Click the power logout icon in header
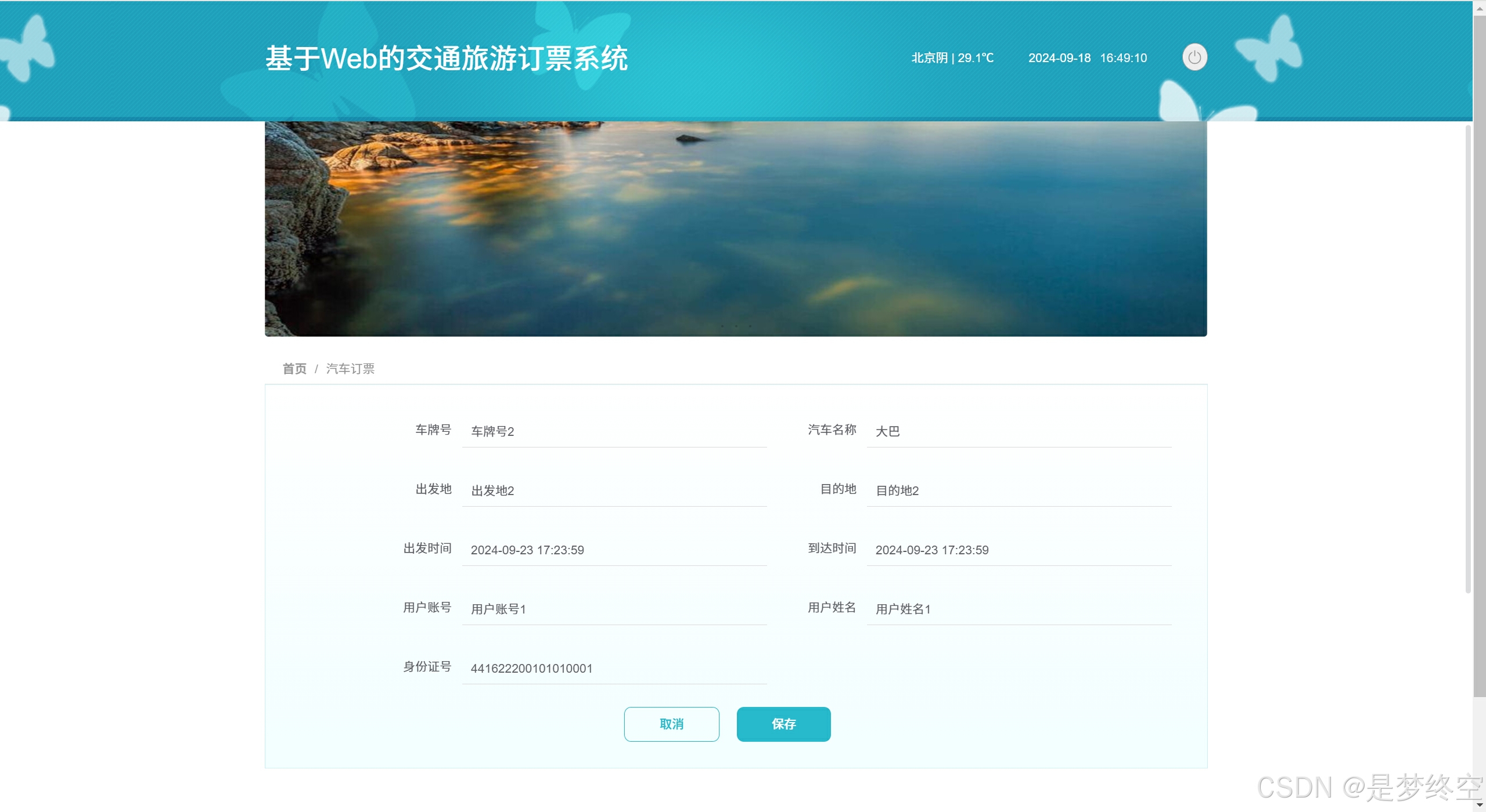 (x=1194, y=57)
